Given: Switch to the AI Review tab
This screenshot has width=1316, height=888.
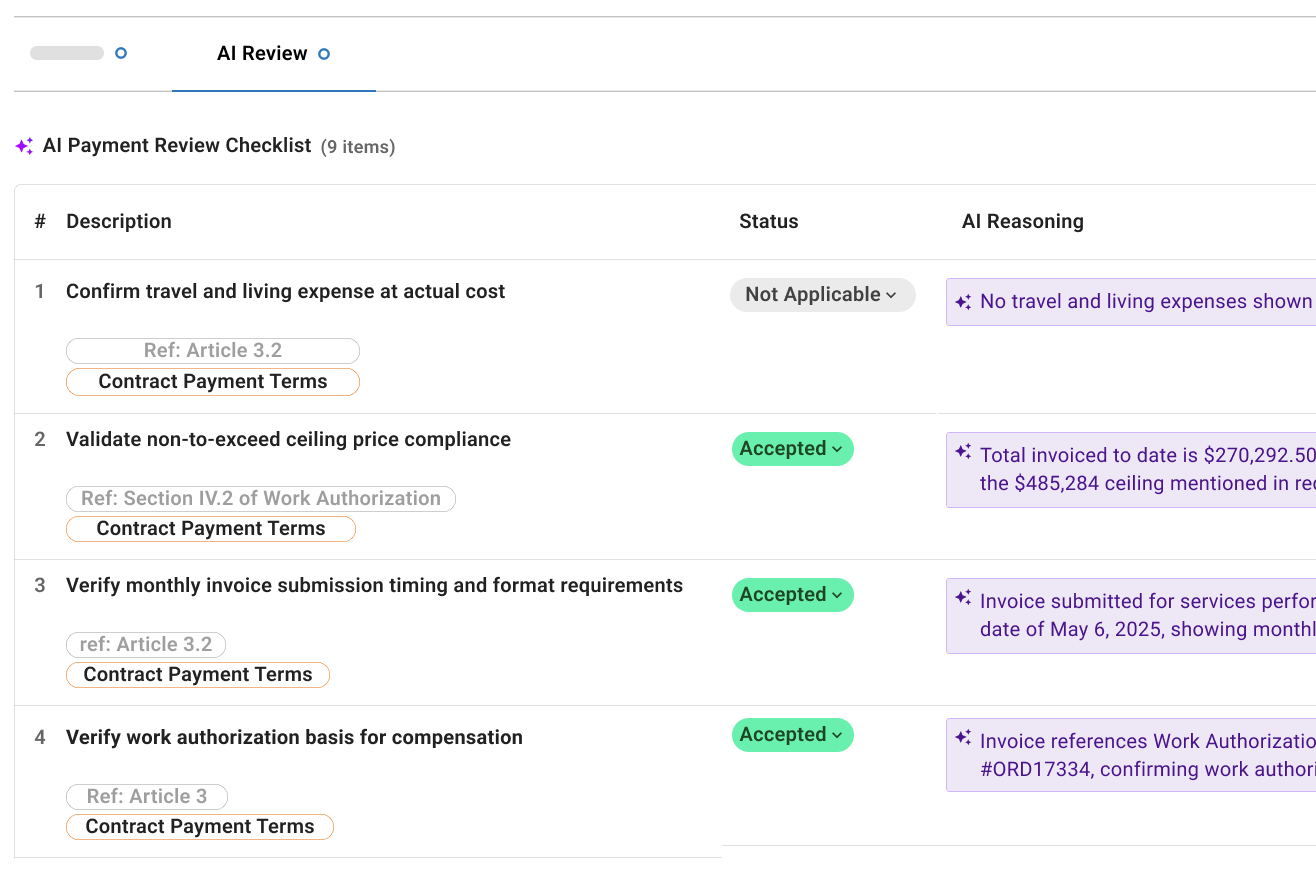Looking at the screenshot, I should 262,54.
